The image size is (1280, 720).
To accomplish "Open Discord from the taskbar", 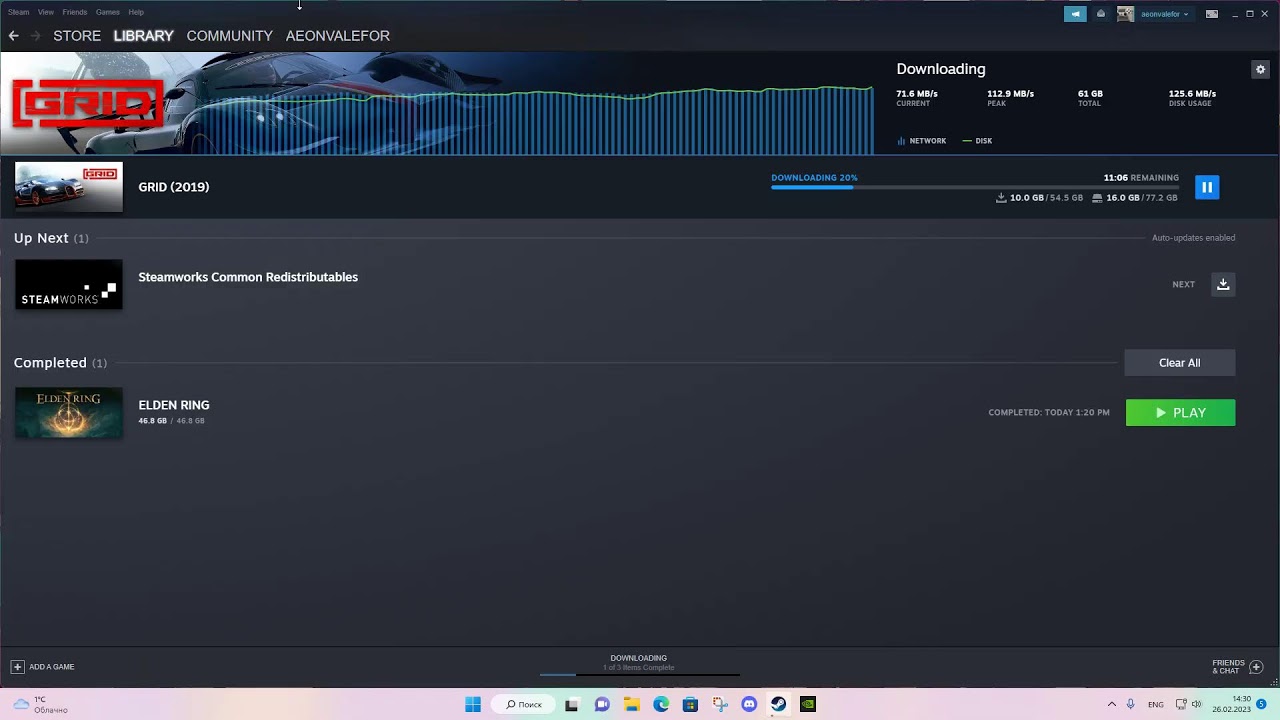I will [x=749, y=704].
